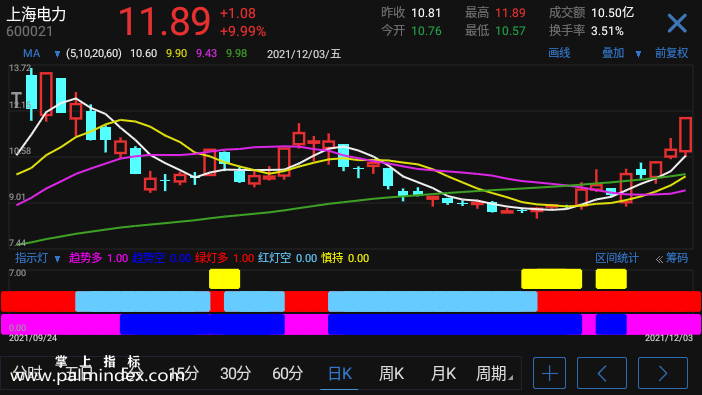
Task: Click the T marker on the chart
Action: pos(16,99)
